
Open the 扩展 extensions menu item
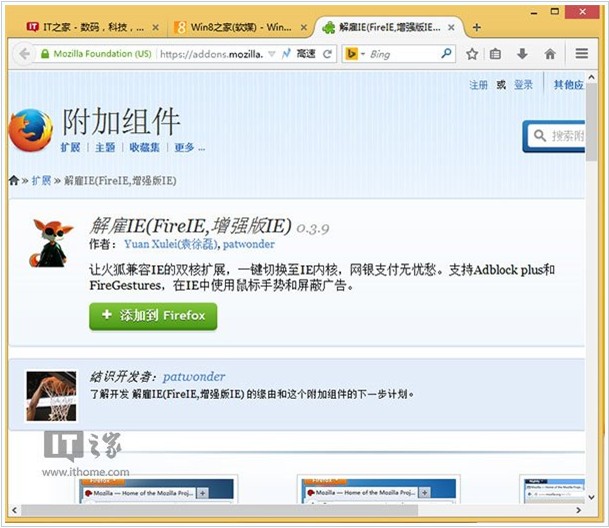[70, 147]
